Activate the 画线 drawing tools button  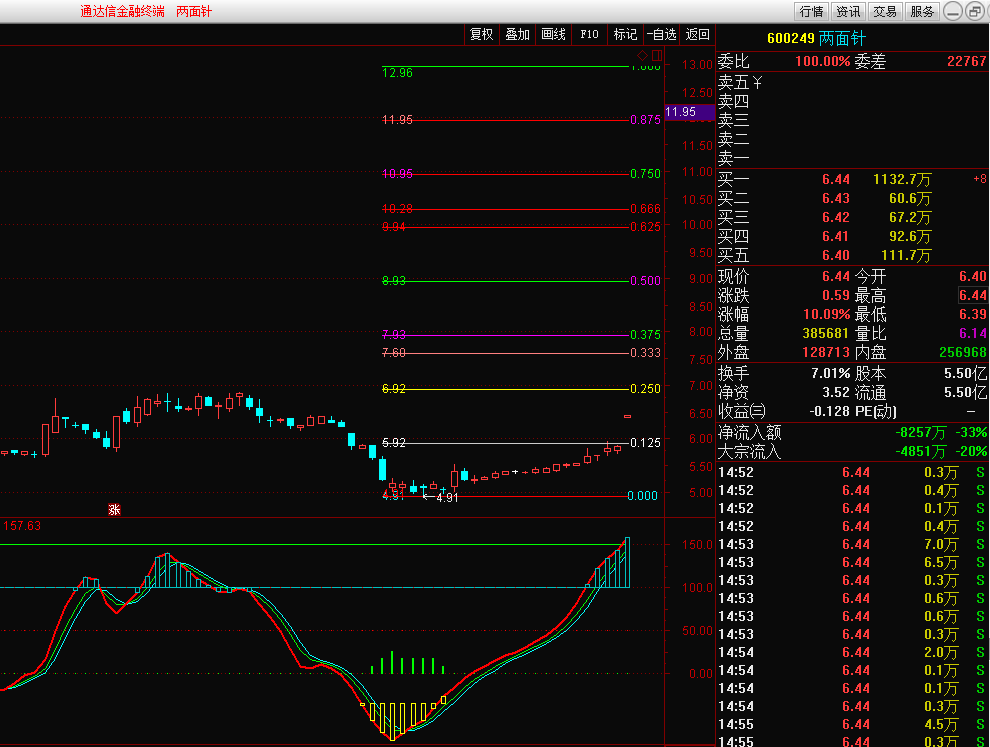click(553, 34)
